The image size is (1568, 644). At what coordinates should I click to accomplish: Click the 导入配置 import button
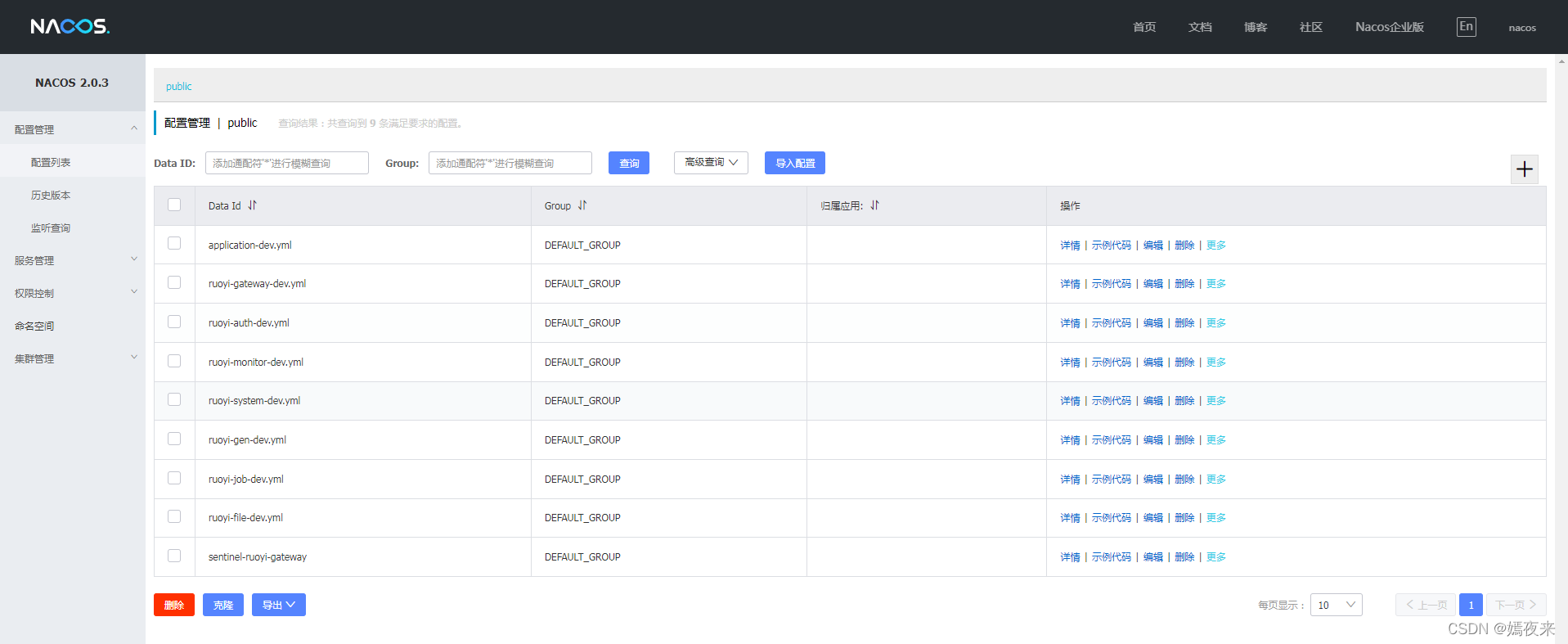[795, 163]
